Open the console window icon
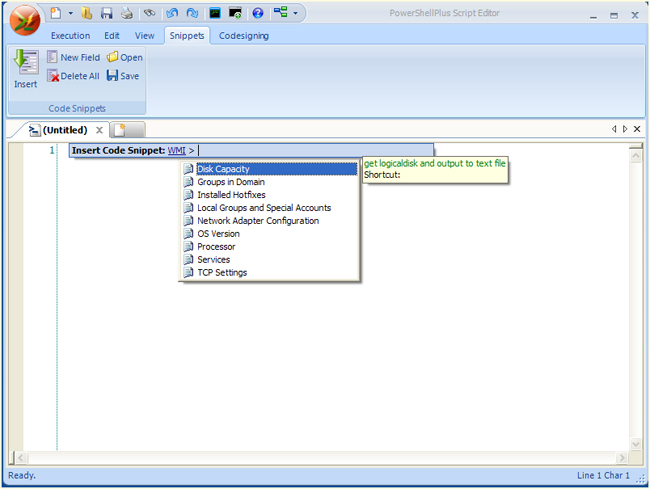This screenshot has height=489, width=650. click(215, 13)
